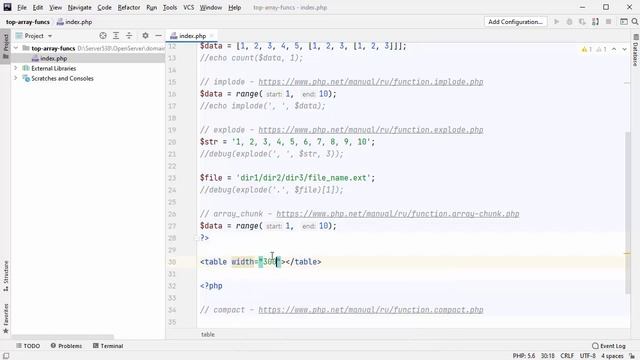The width and height of the screenshot is (640, 360).
Task: Change UTF-8 encoding in status bar
Action: coord(588,356)
